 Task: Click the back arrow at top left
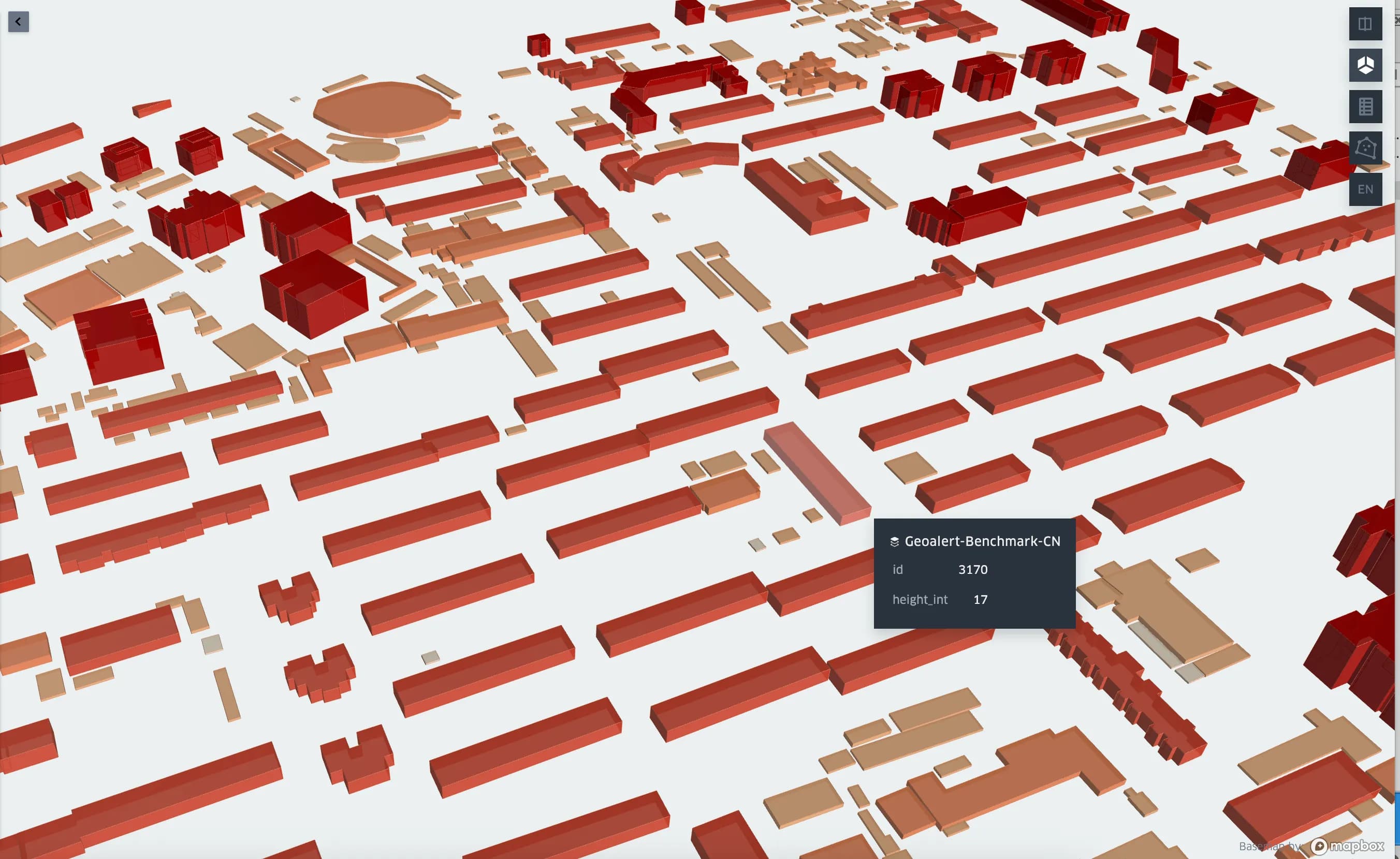pyautogui.click(x=19, y=22)
